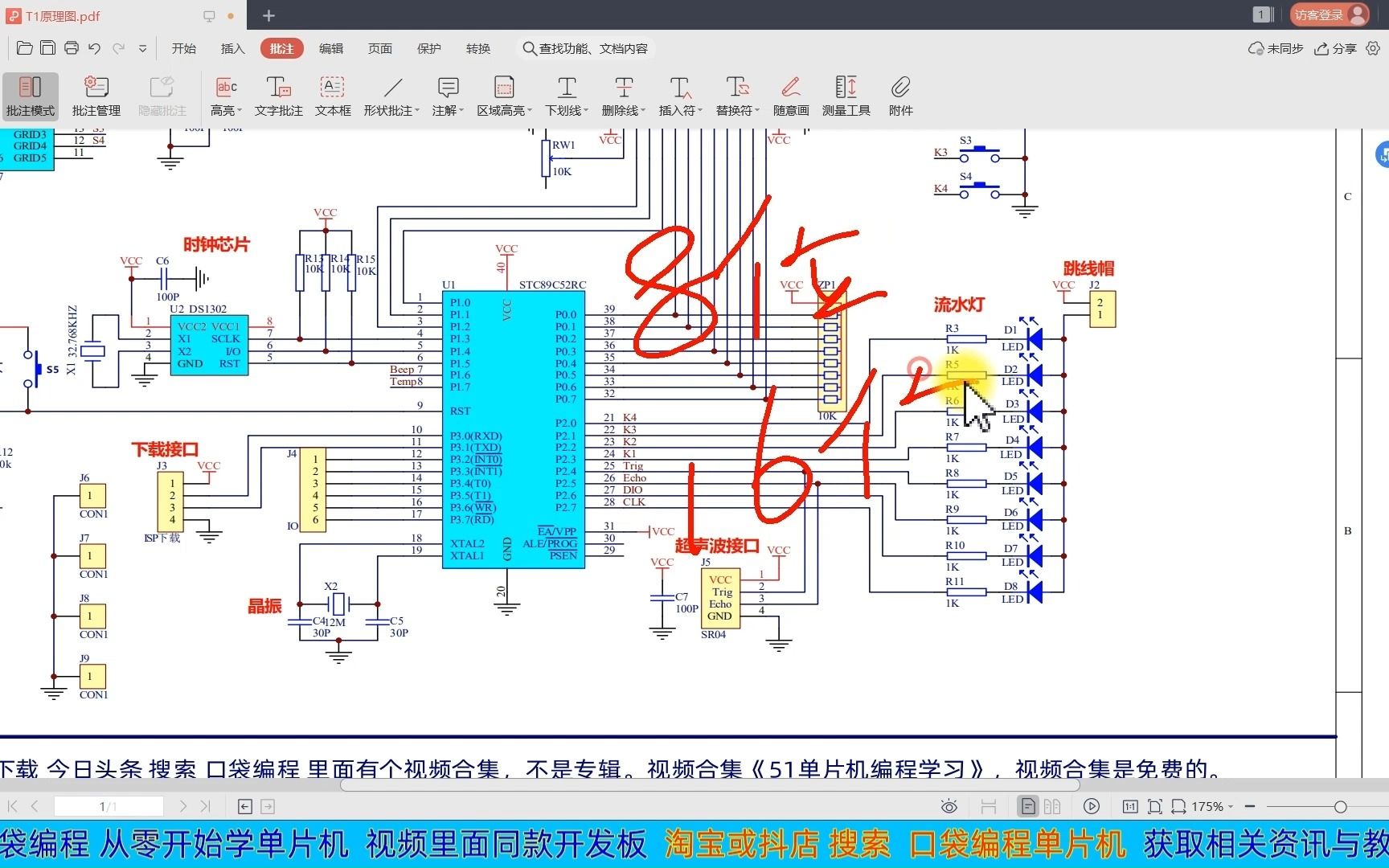Click the 分享 share button
This screenshot has height=868, width=1389.
coord(1335,48)
